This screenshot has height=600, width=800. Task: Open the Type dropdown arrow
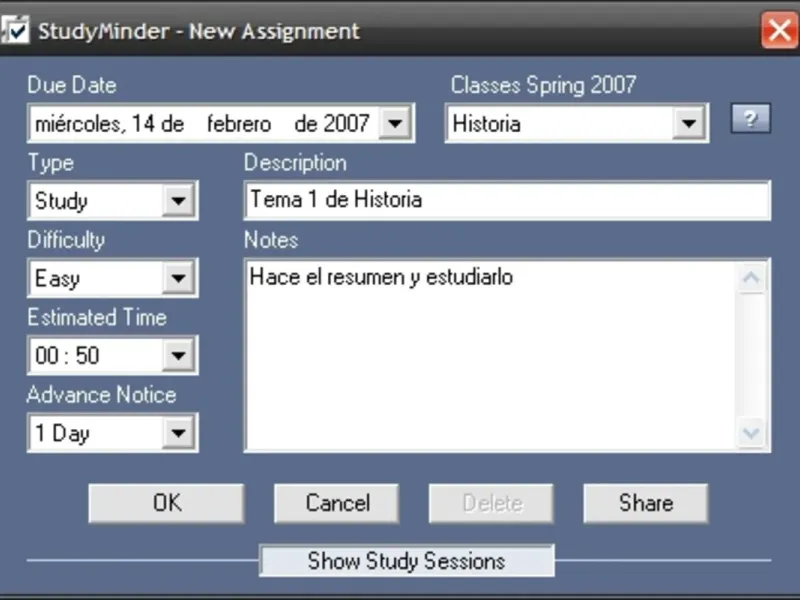178,200
